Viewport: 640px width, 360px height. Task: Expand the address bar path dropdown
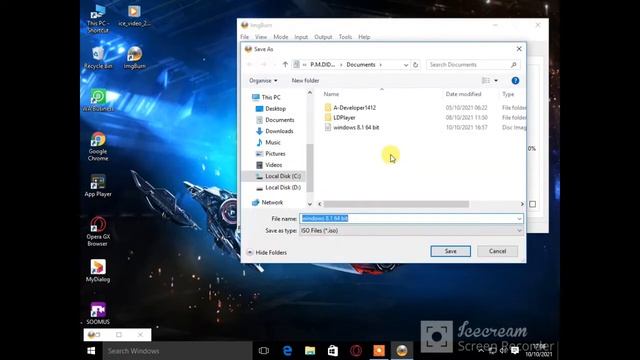[x=406, y=65]
